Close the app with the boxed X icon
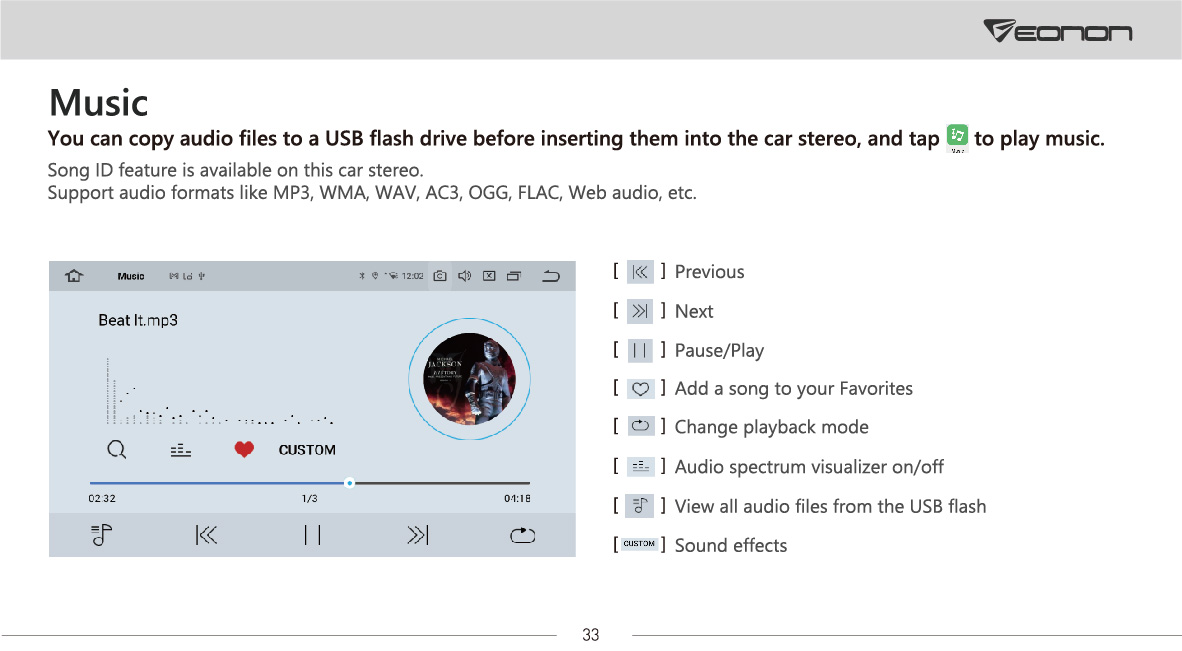 (489, 276)
